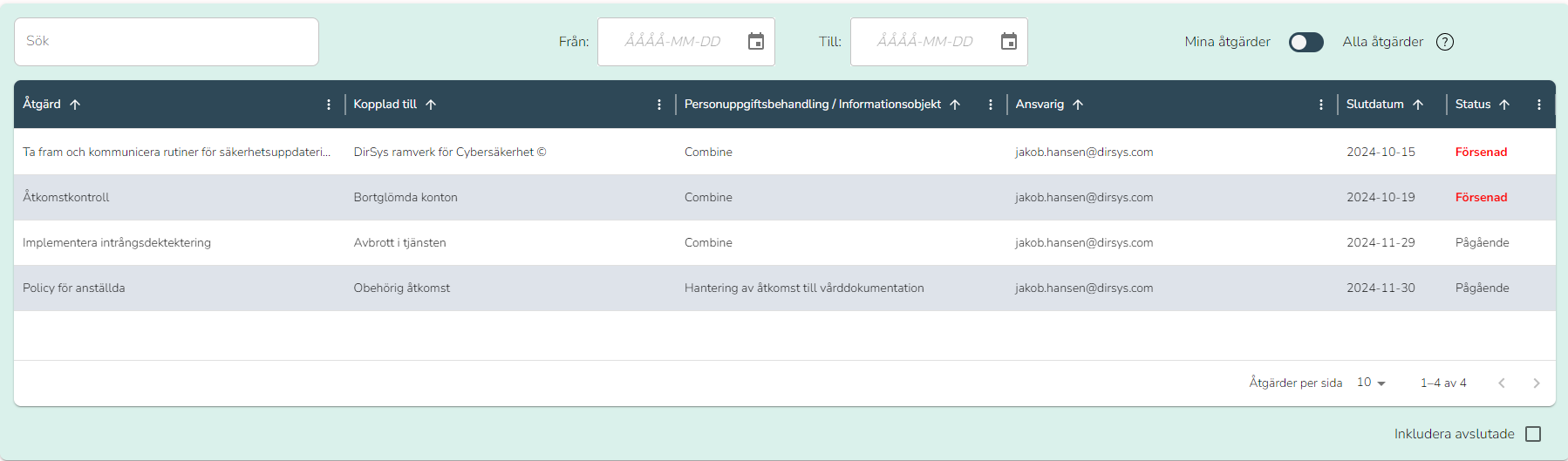
Task: Open the Till date calendar picker
Action: 1009,42
